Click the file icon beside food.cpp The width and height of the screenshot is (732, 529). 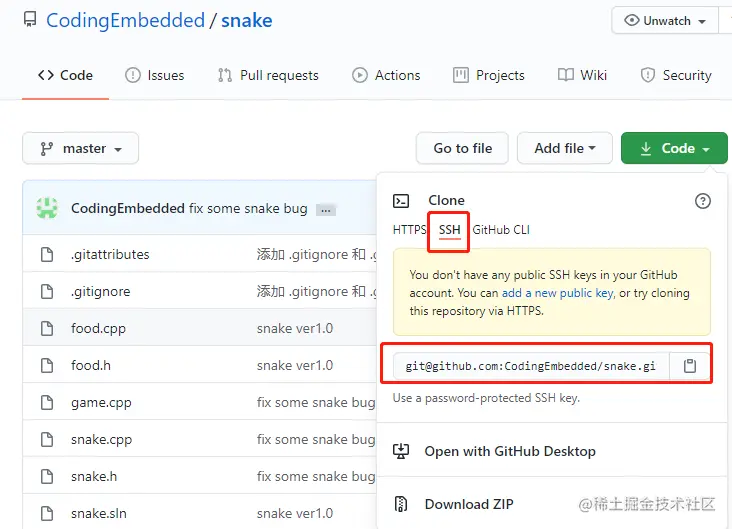pyautogui.click(x=47, y=329)
